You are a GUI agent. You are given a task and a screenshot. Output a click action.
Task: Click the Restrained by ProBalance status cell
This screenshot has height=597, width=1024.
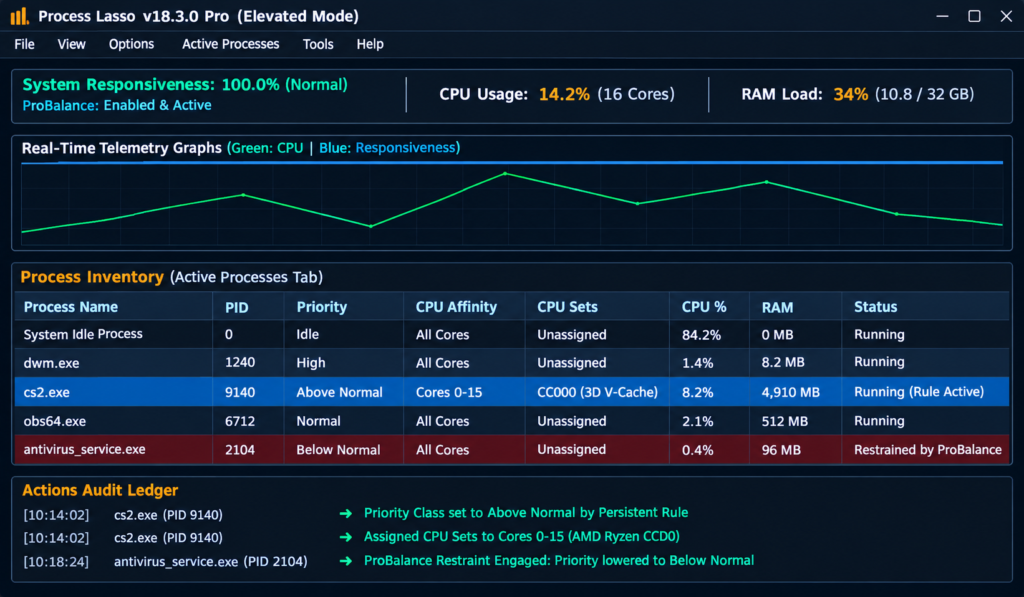pyautogui.click(x=927, y=449)
